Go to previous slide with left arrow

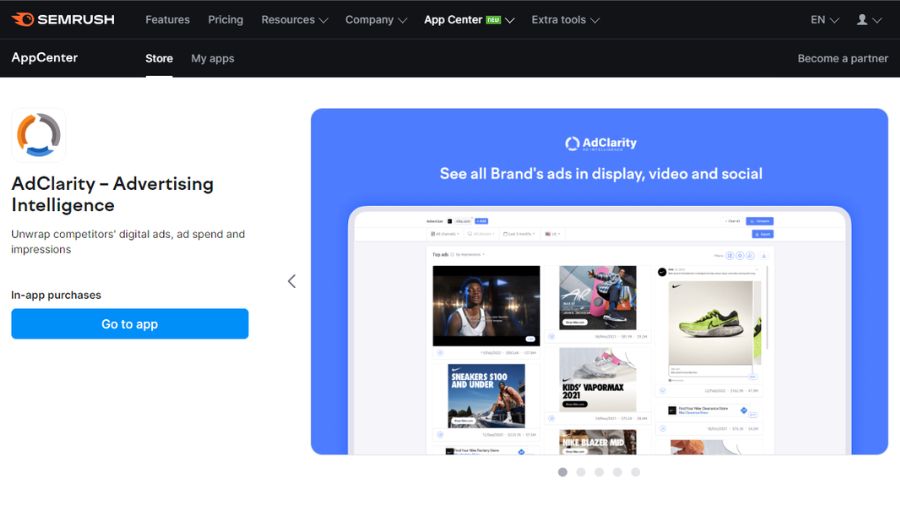click(x=292, y=281)
